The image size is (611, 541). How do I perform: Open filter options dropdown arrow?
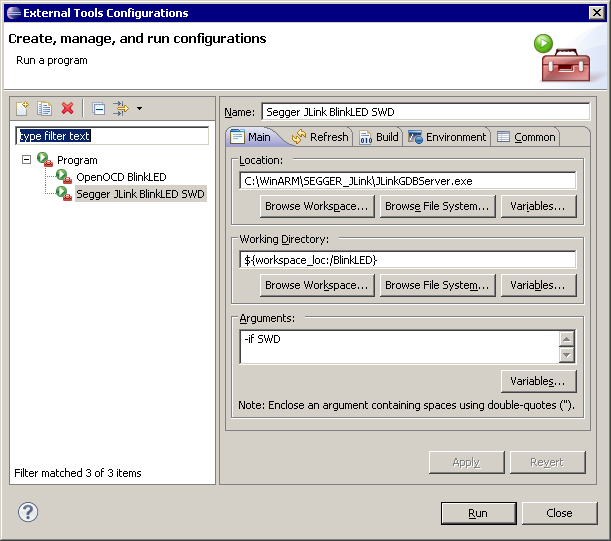pos(140,108)
